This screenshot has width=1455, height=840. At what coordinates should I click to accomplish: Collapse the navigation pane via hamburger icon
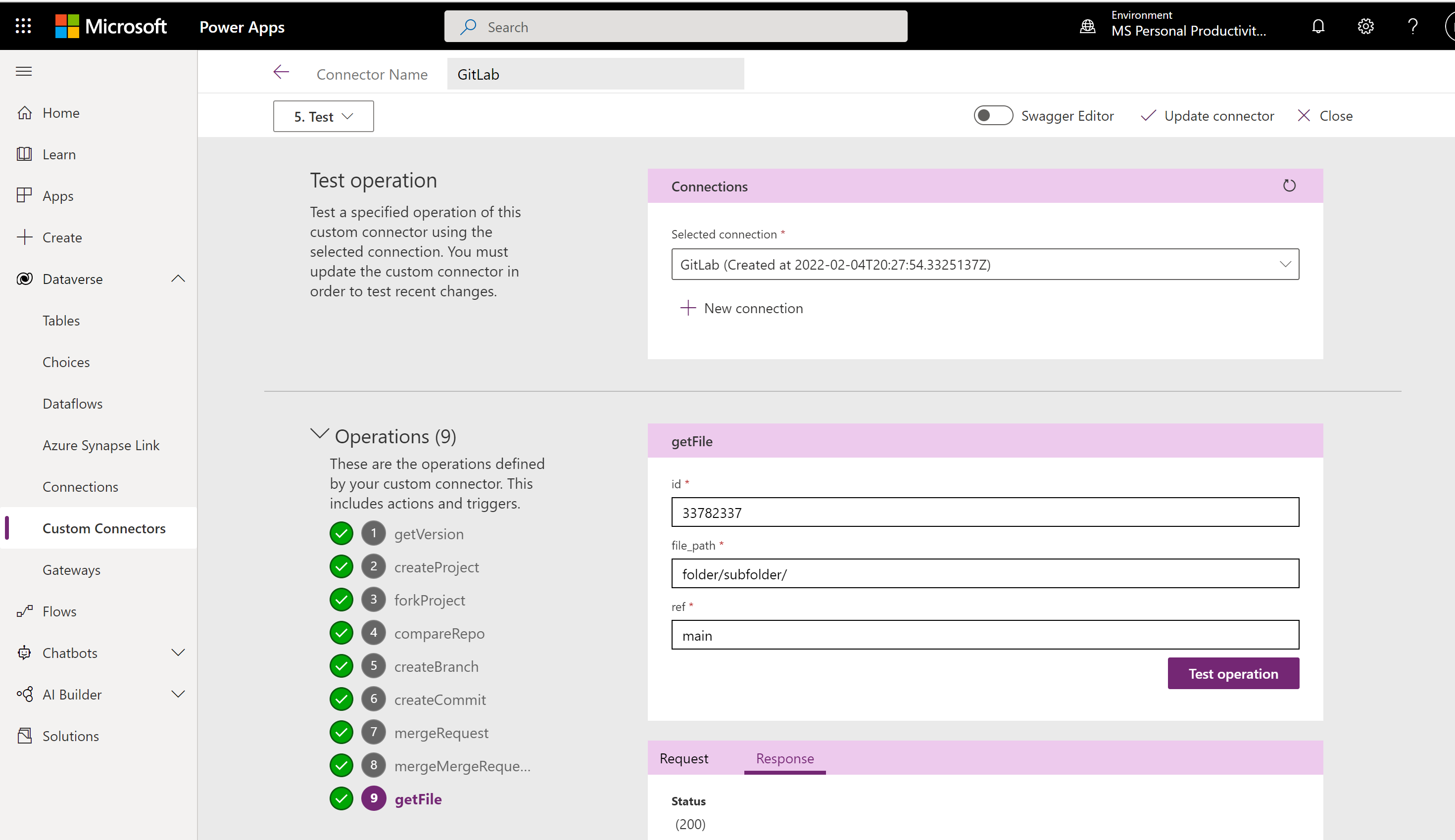click(x=24, y=71)
